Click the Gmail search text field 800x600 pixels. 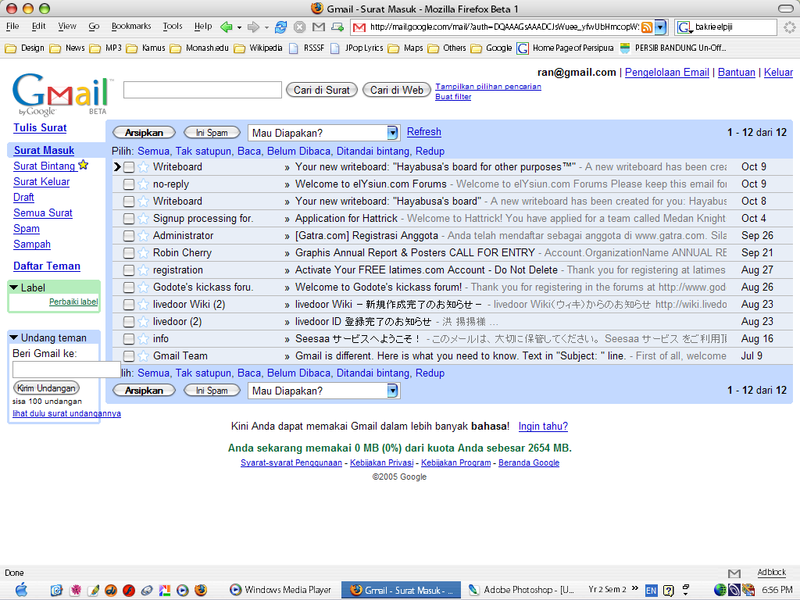tap(202, 90)
